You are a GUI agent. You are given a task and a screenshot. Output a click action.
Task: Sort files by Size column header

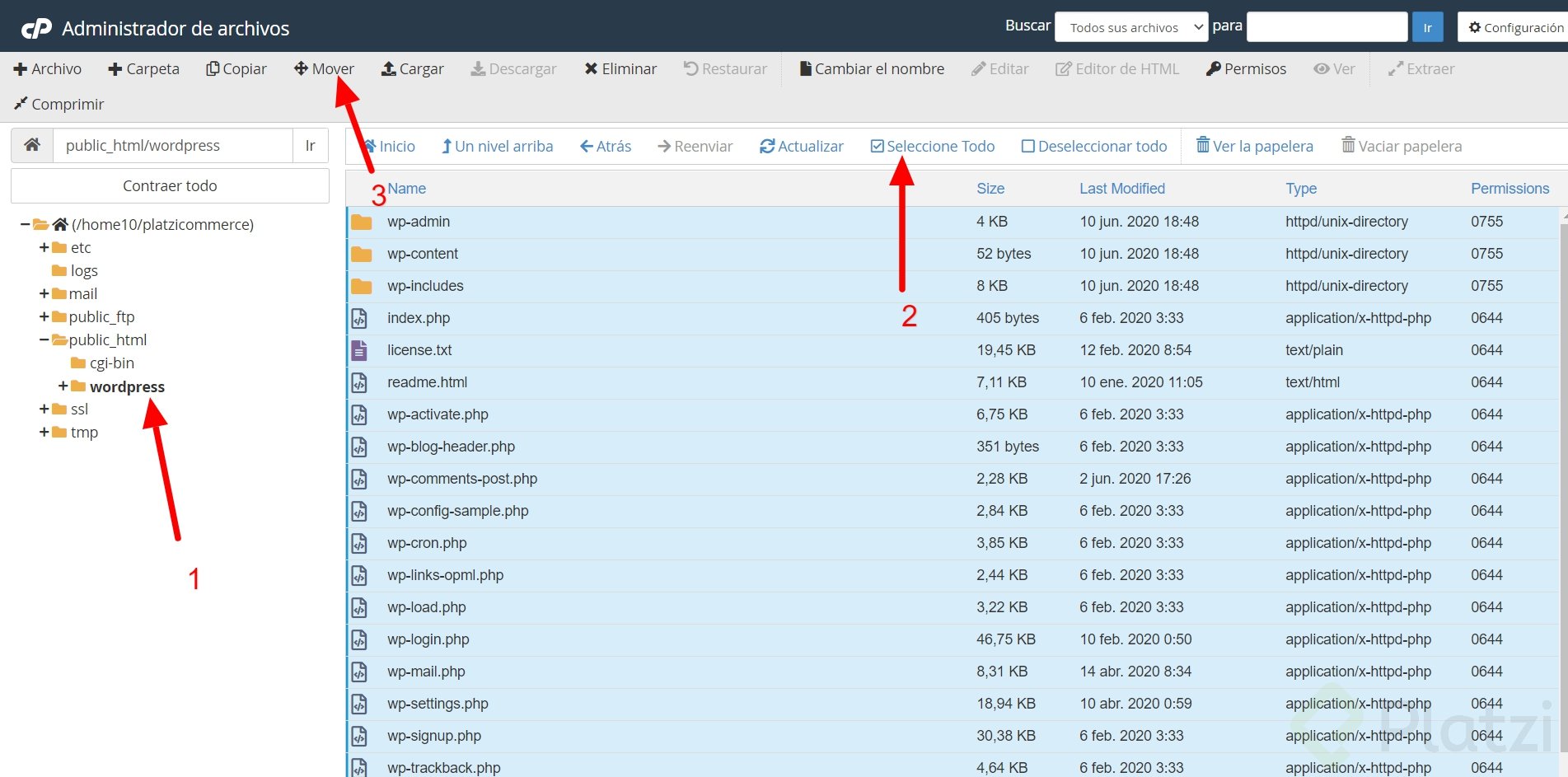990,189
